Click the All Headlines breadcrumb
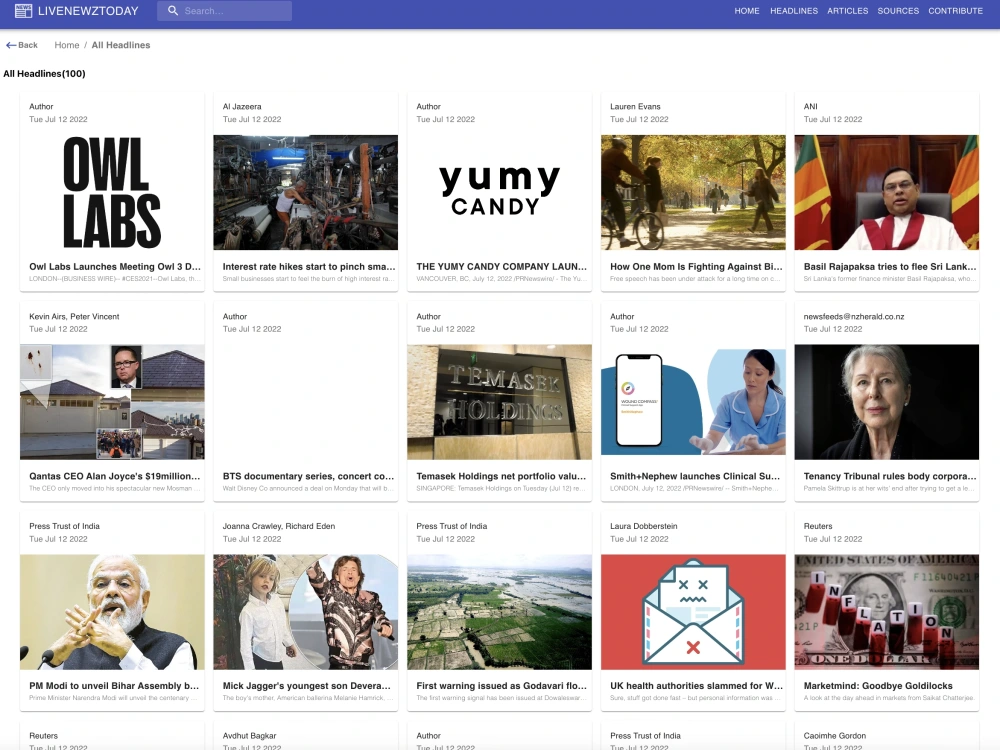 point(121,45)
